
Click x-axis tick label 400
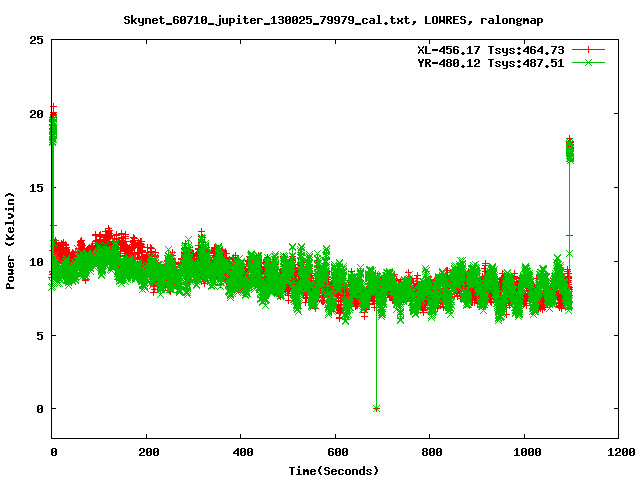pyautogui.click(x=243, y=452)
